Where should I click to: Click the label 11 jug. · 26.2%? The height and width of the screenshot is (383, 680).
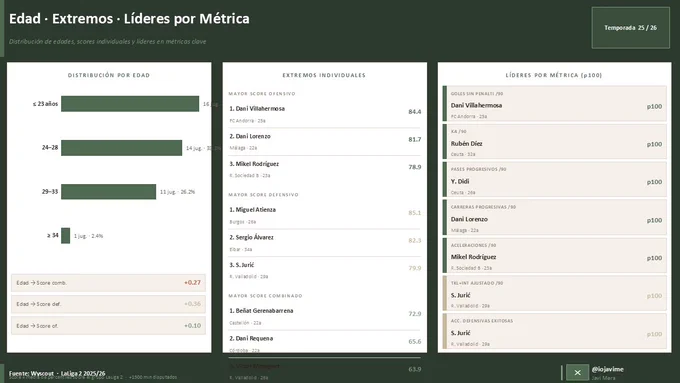point(177,192)
